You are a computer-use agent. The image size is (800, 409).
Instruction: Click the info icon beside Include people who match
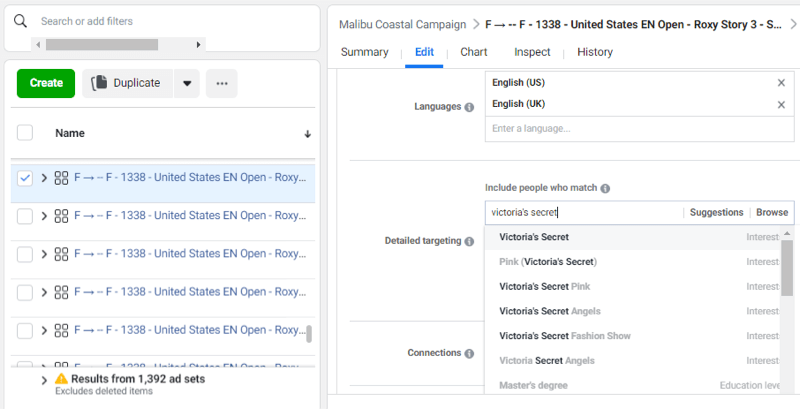[x=605, y=188]
